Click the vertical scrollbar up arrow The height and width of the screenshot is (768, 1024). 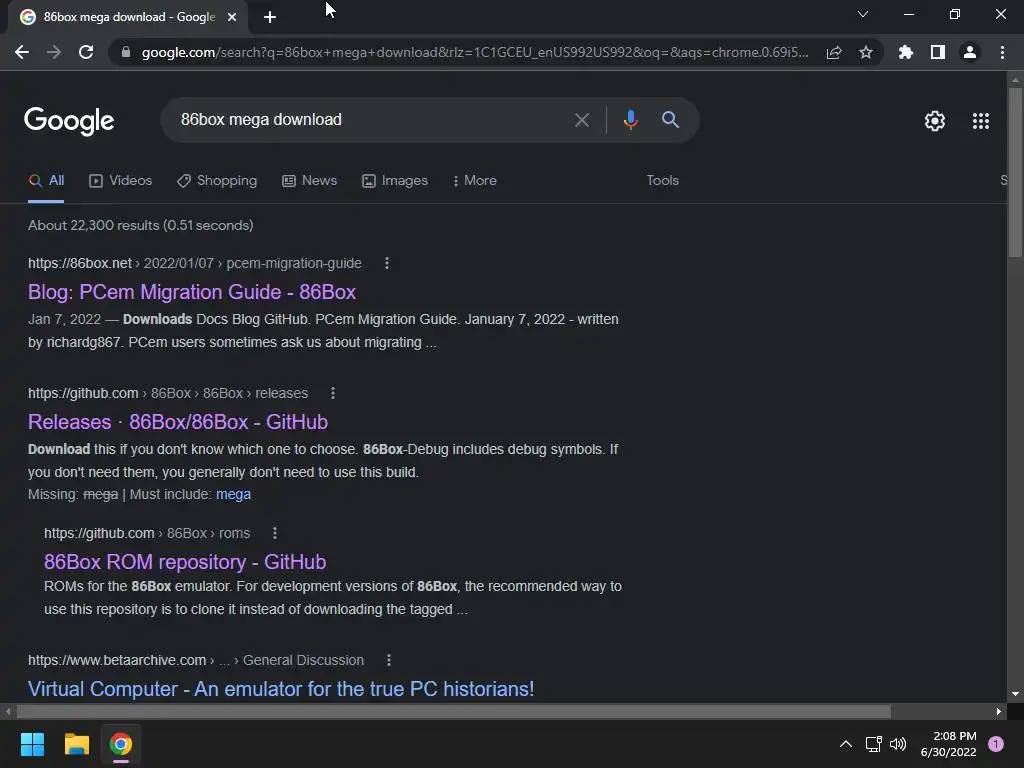(x=1015, y=80)
